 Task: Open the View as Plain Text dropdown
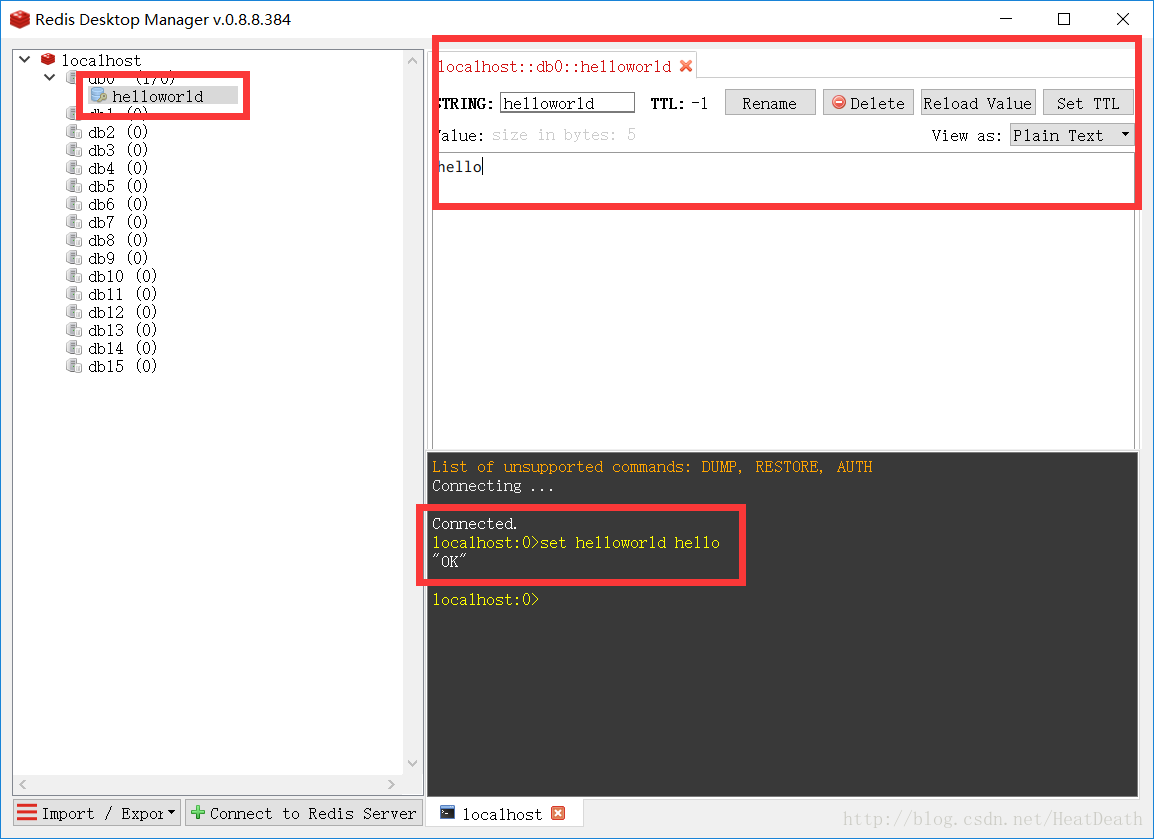(1072, 135)
